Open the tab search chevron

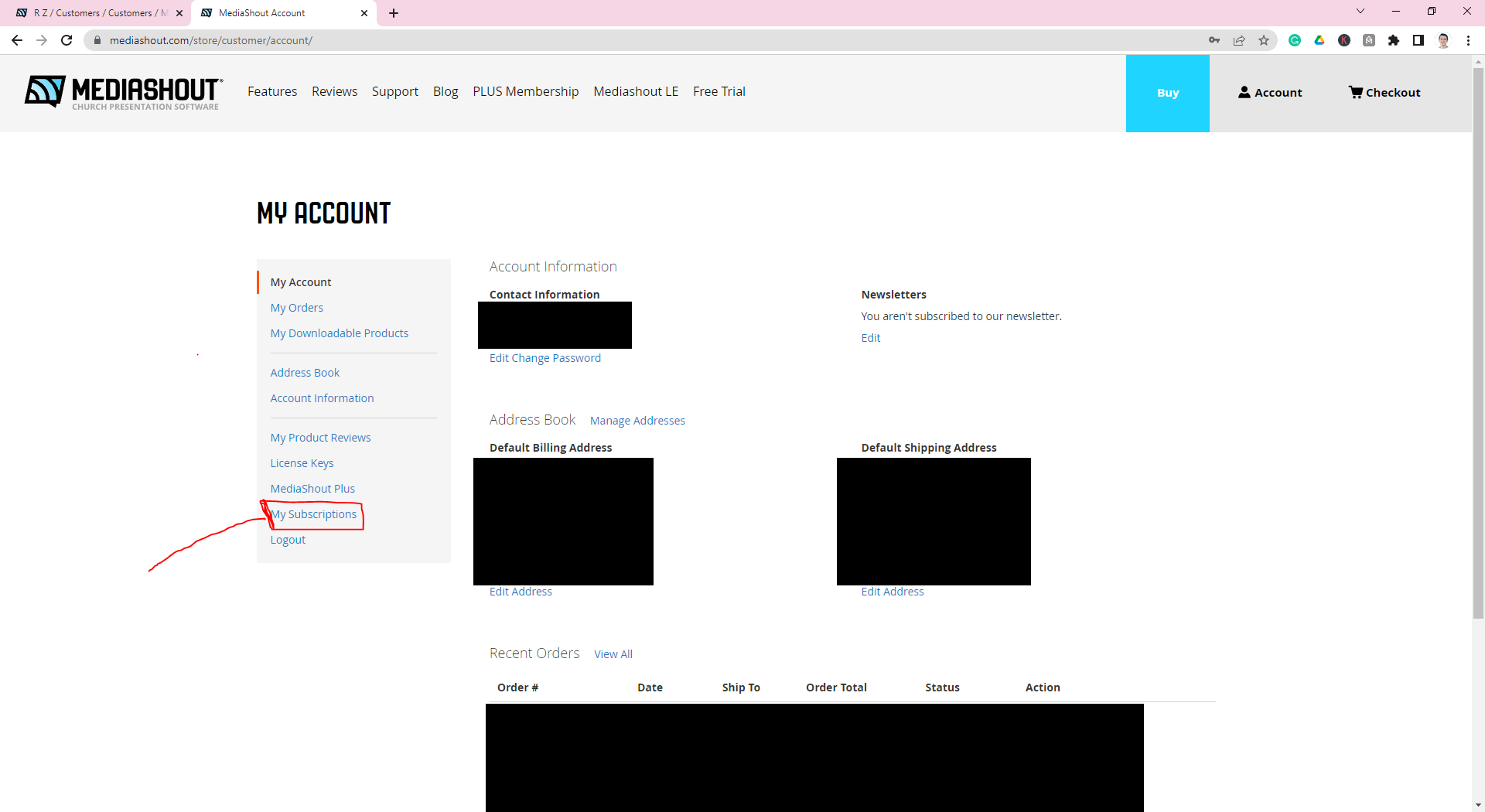(x=1360, y=12)
